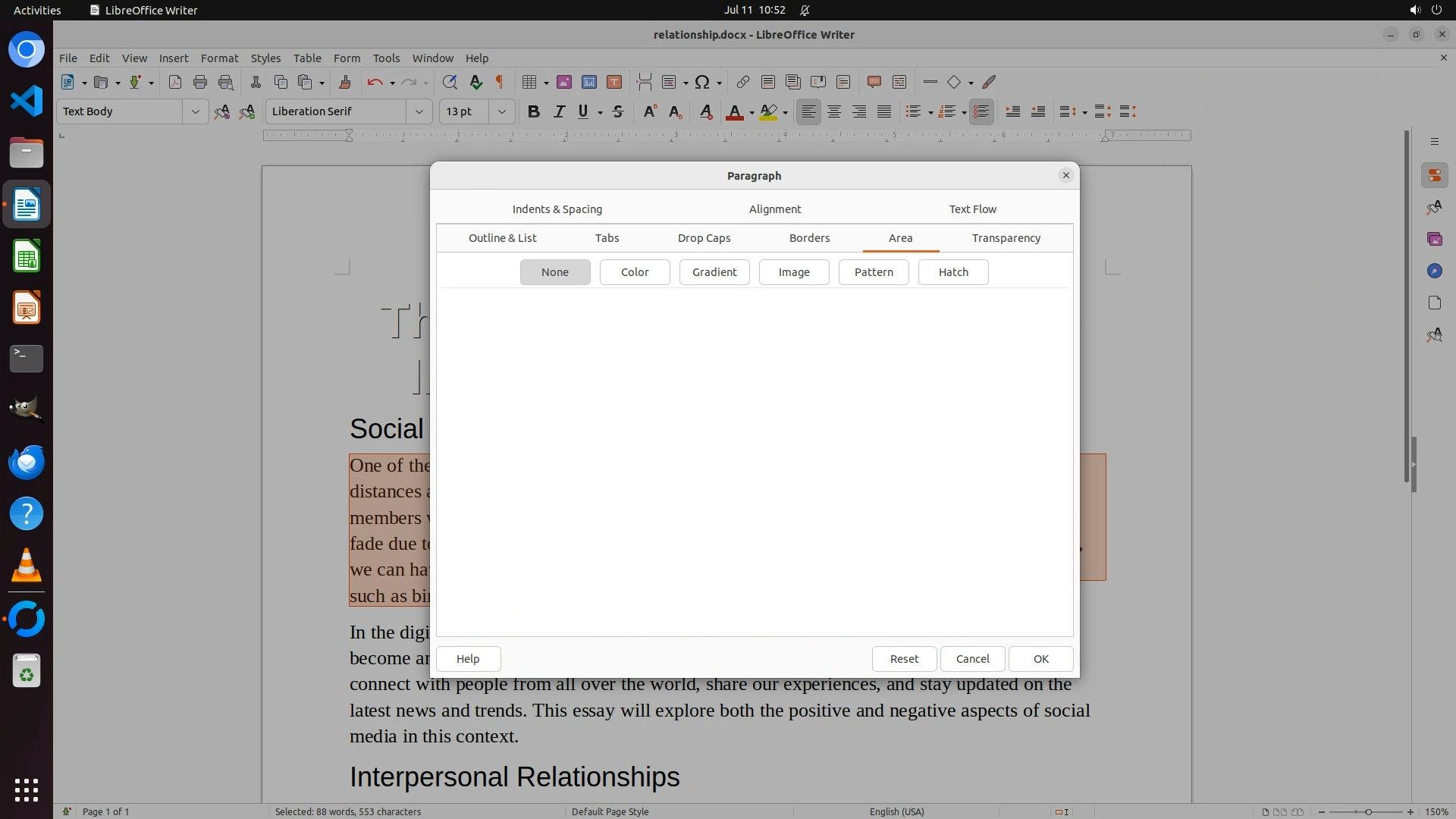The width and height of the screenshot is (1456, 819).
Task: Toggle formatting marks pilcrow icon
Action: pos(500,82)
